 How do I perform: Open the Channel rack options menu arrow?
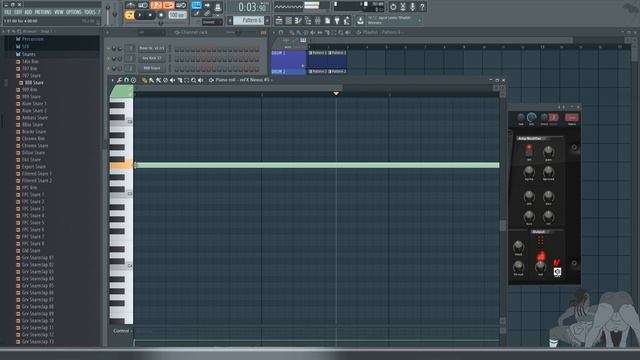[108, 32]
